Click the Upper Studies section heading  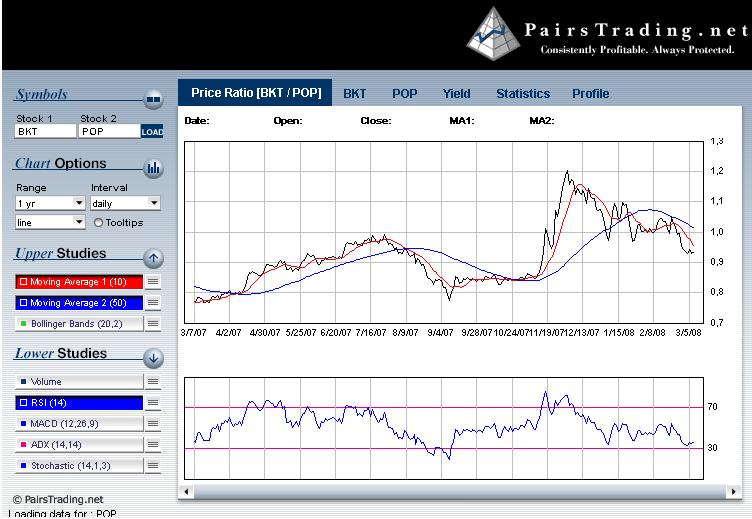click(60, 253)
